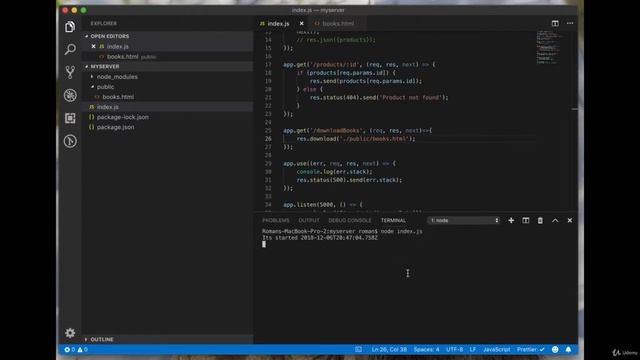Click the feedback smiley in status bar
Viewport: 640px width, 360px height.
pos(555,349)
